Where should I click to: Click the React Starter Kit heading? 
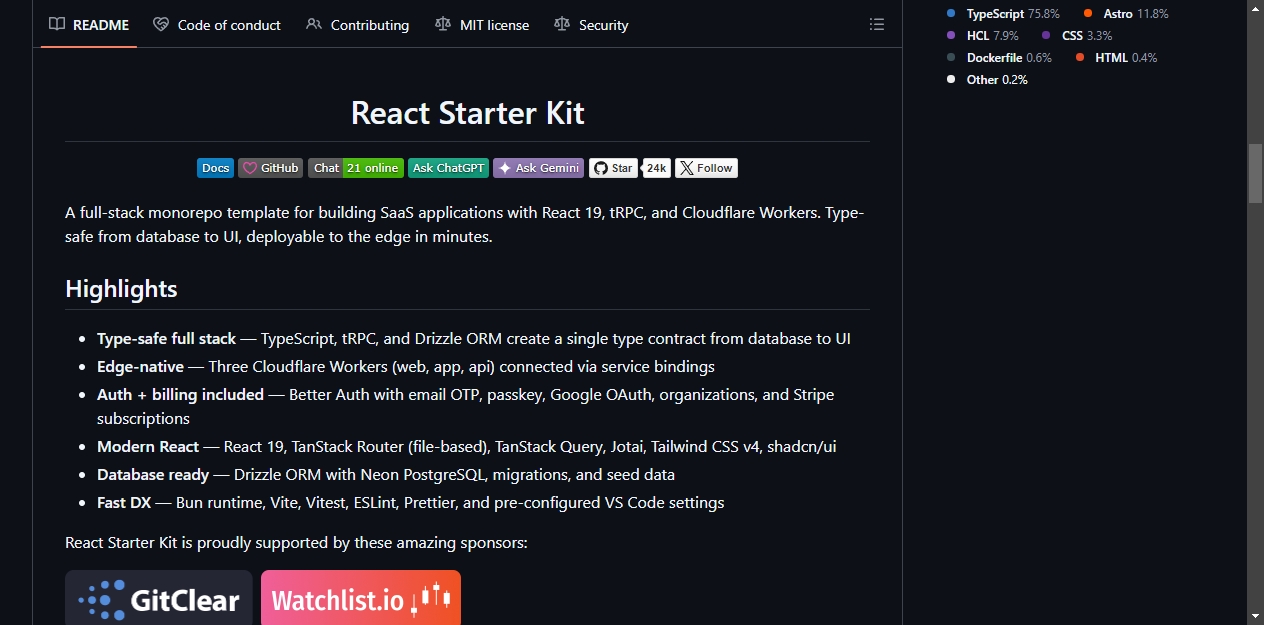pos(467,113)
